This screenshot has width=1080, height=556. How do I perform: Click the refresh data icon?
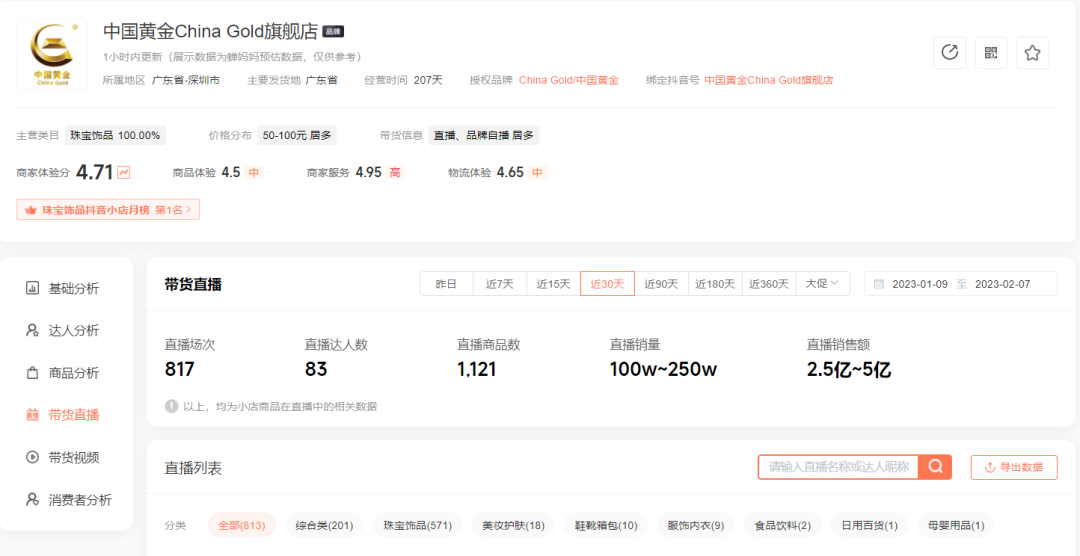(949, 52)
